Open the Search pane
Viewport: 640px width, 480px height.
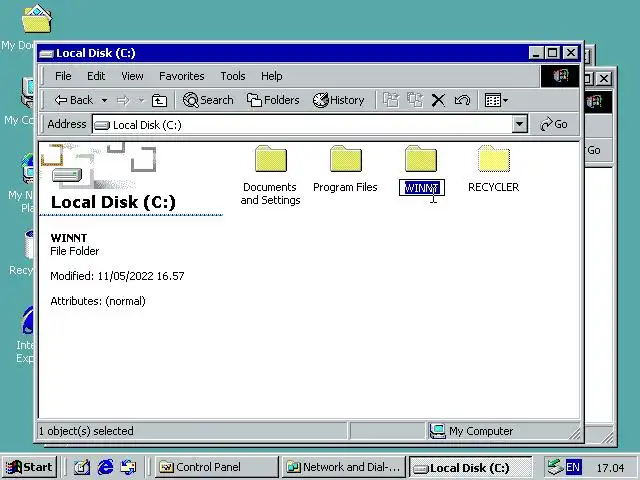point(208,100)
